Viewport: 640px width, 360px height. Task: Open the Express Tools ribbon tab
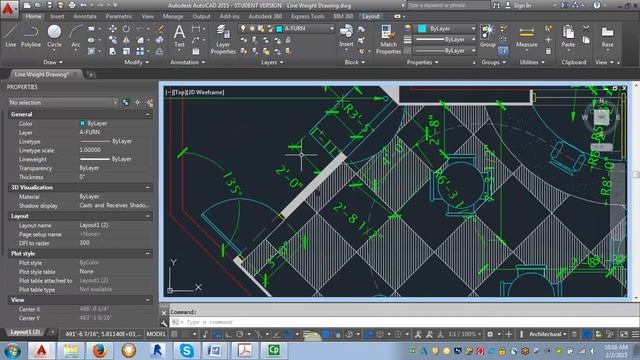tap(307, 16)
